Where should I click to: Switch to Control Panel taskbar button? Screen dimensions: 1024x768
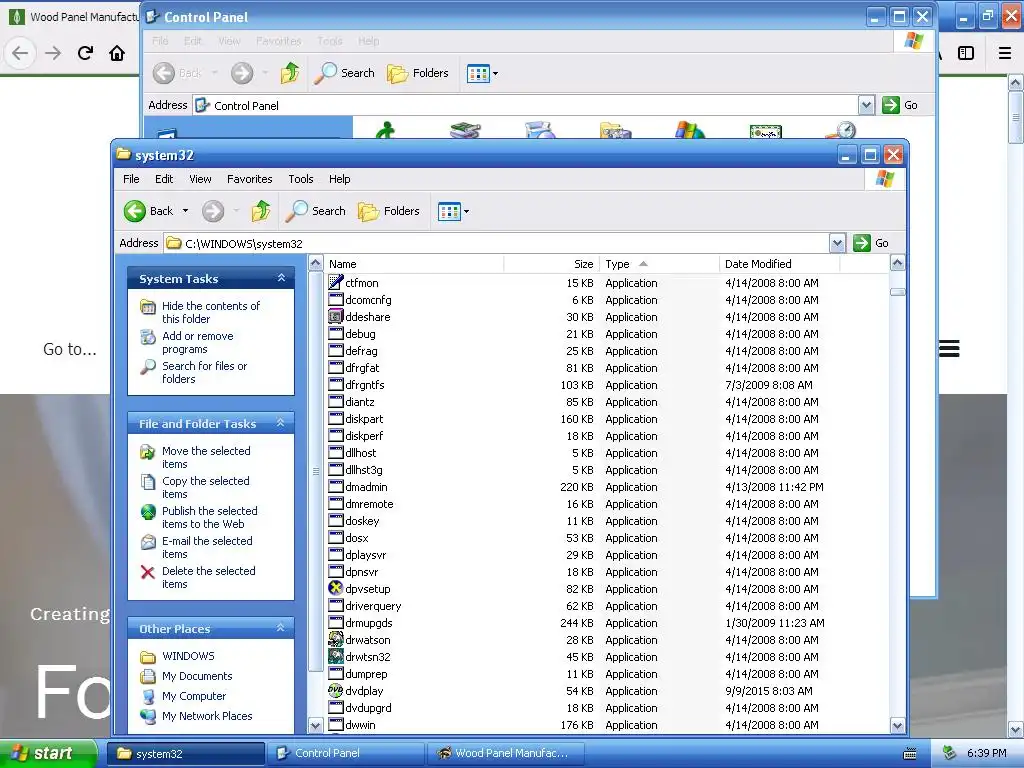tap(347, 753)
